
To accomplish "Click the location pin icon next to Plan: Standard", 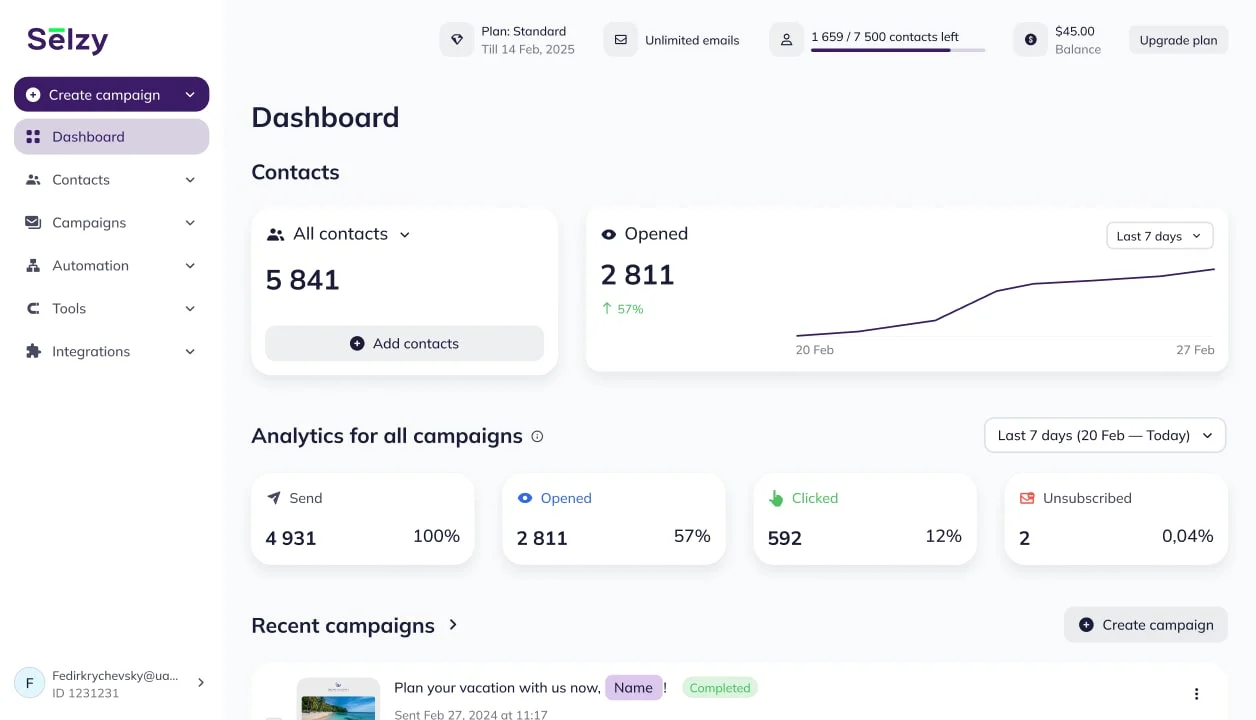I will (x=457, y=39).
